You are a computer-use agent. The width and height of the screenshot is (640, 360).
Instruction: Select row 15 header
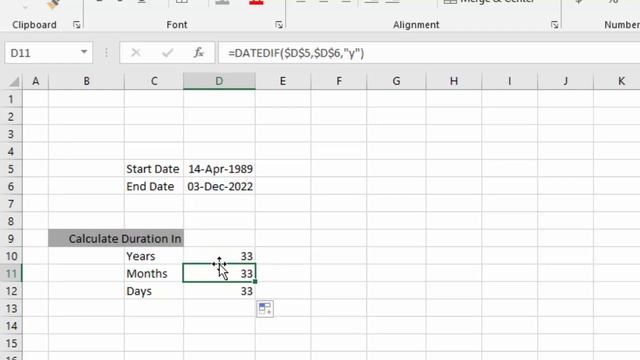[11, 343]
